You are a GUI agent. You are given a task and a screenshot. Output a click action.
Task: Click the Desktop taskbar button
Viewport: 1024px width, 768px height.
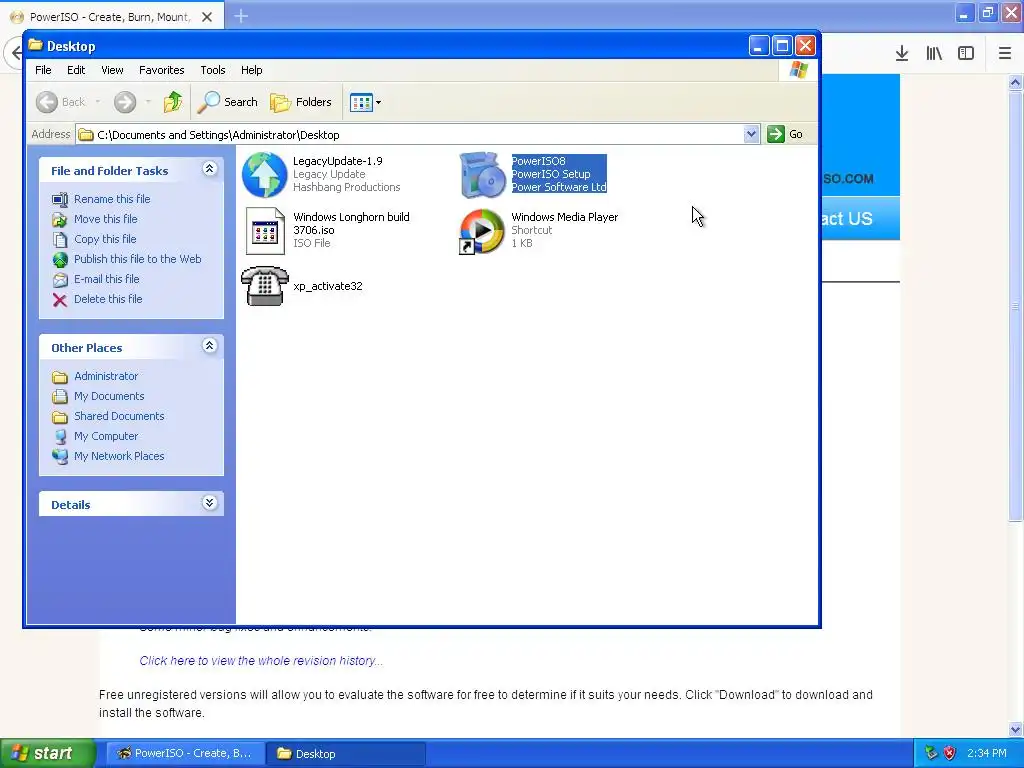point(346,753)
